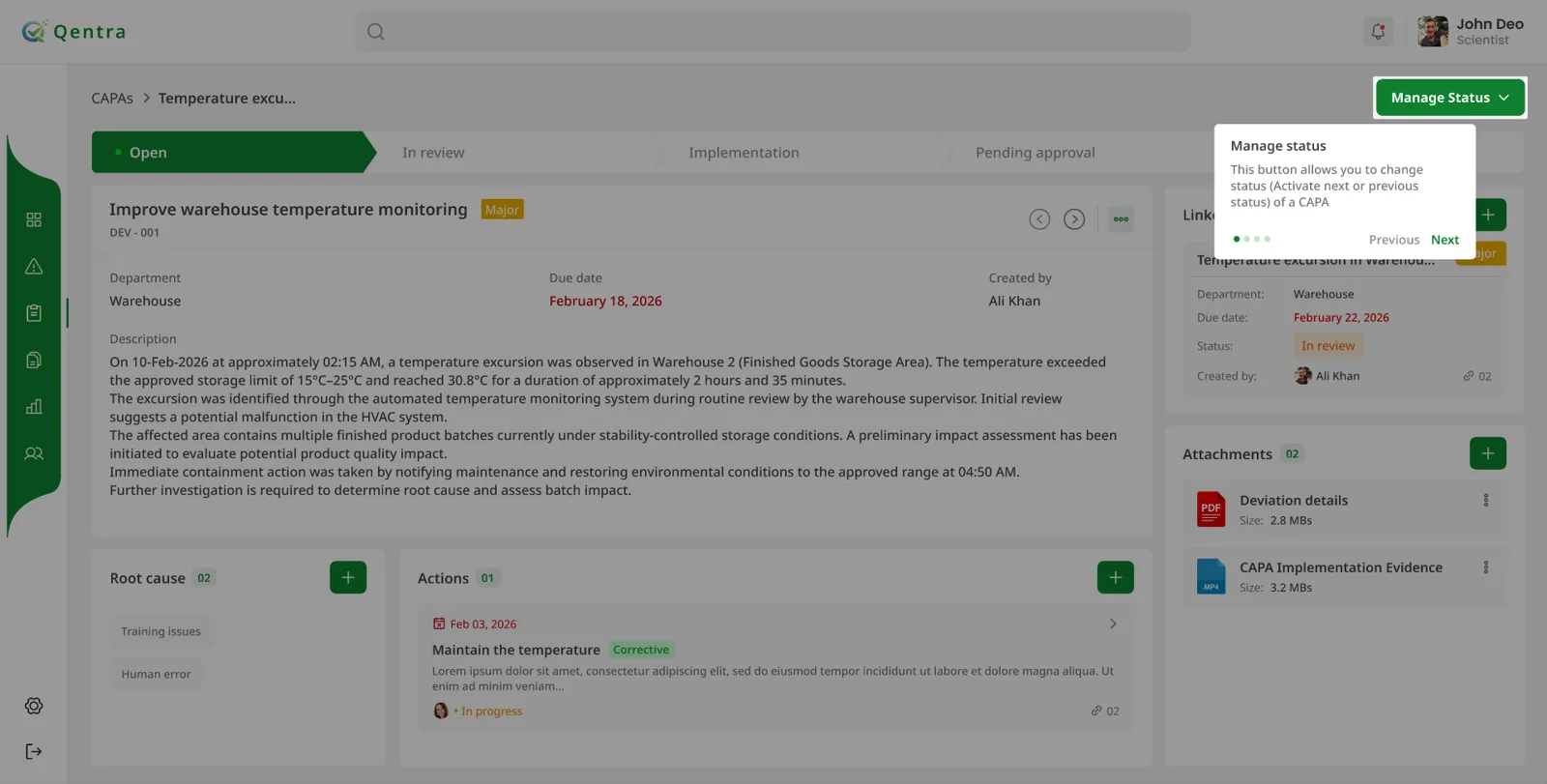This screenshot has width=1547, height=784.
Task: Open the dashboard grid icon in sidebar
Action: pos(34,219)
